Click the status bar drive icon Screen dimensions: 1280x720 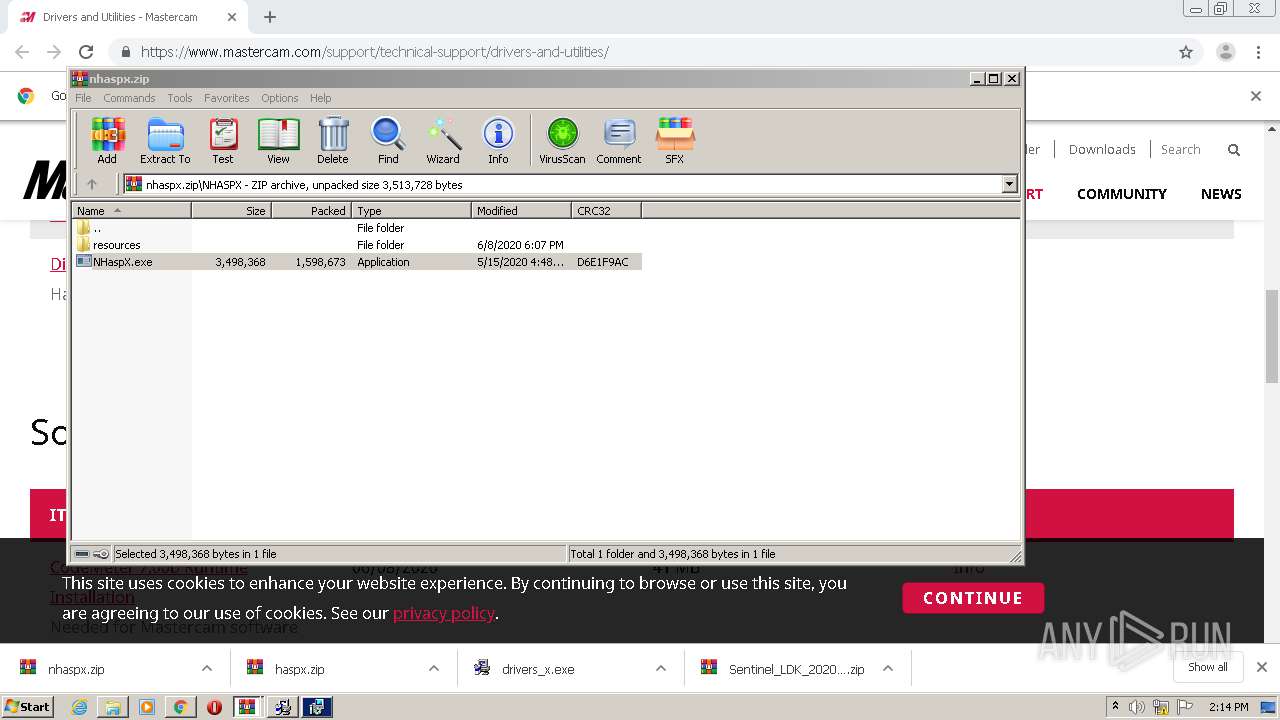83,554
